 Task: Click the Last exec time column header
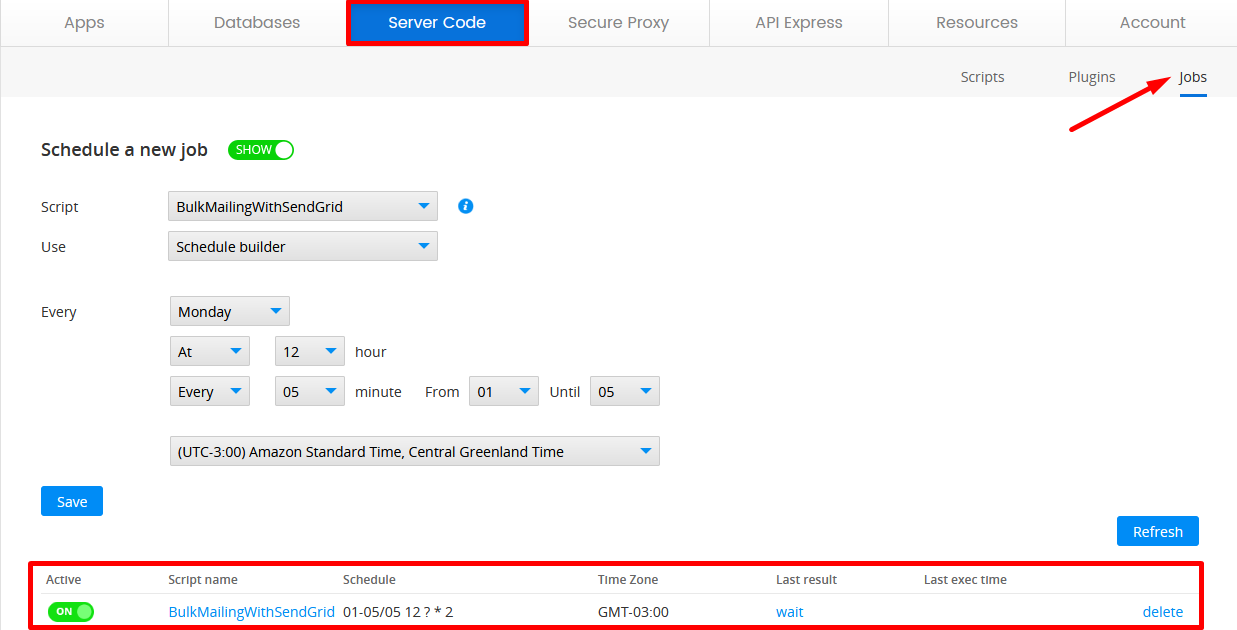(965, 579)
